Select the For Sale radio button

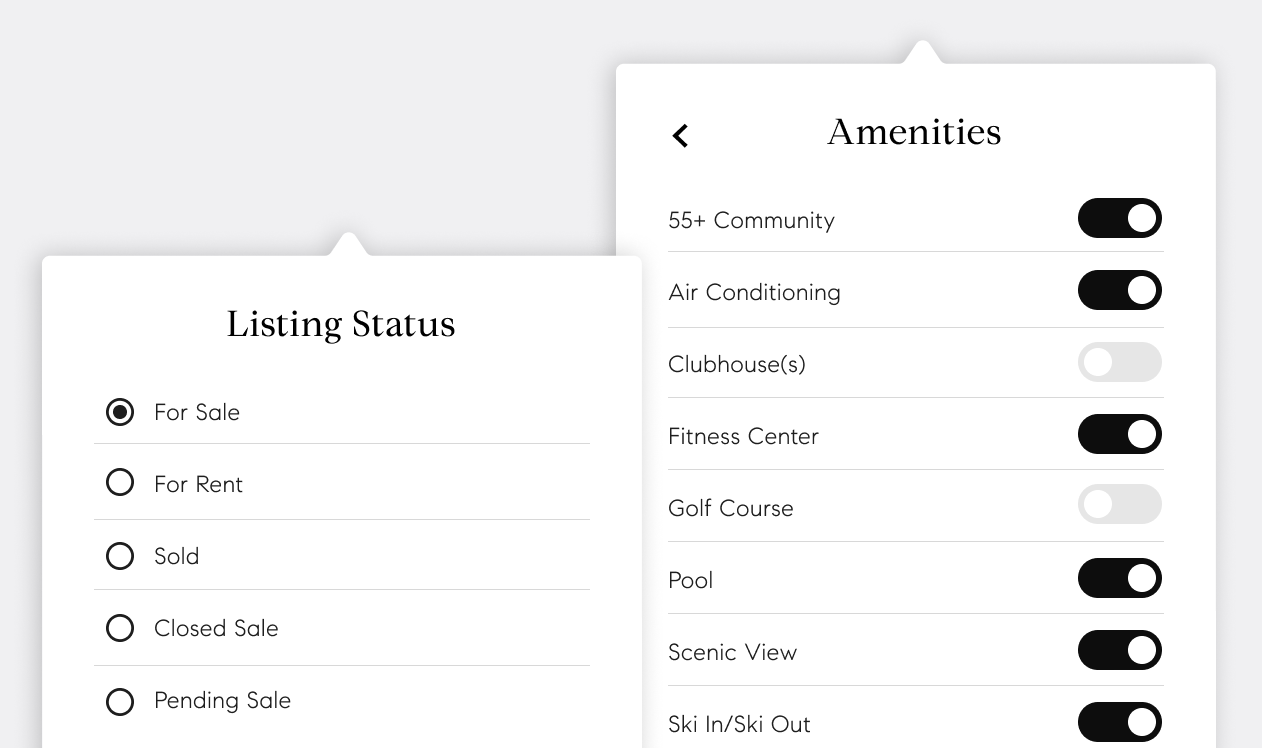tap(120, 412)
